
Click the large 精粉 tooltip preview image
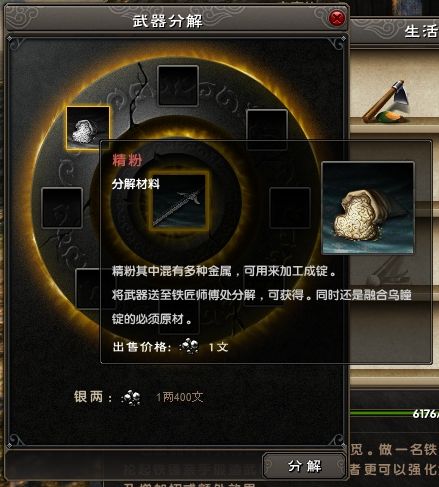(368, 208)
